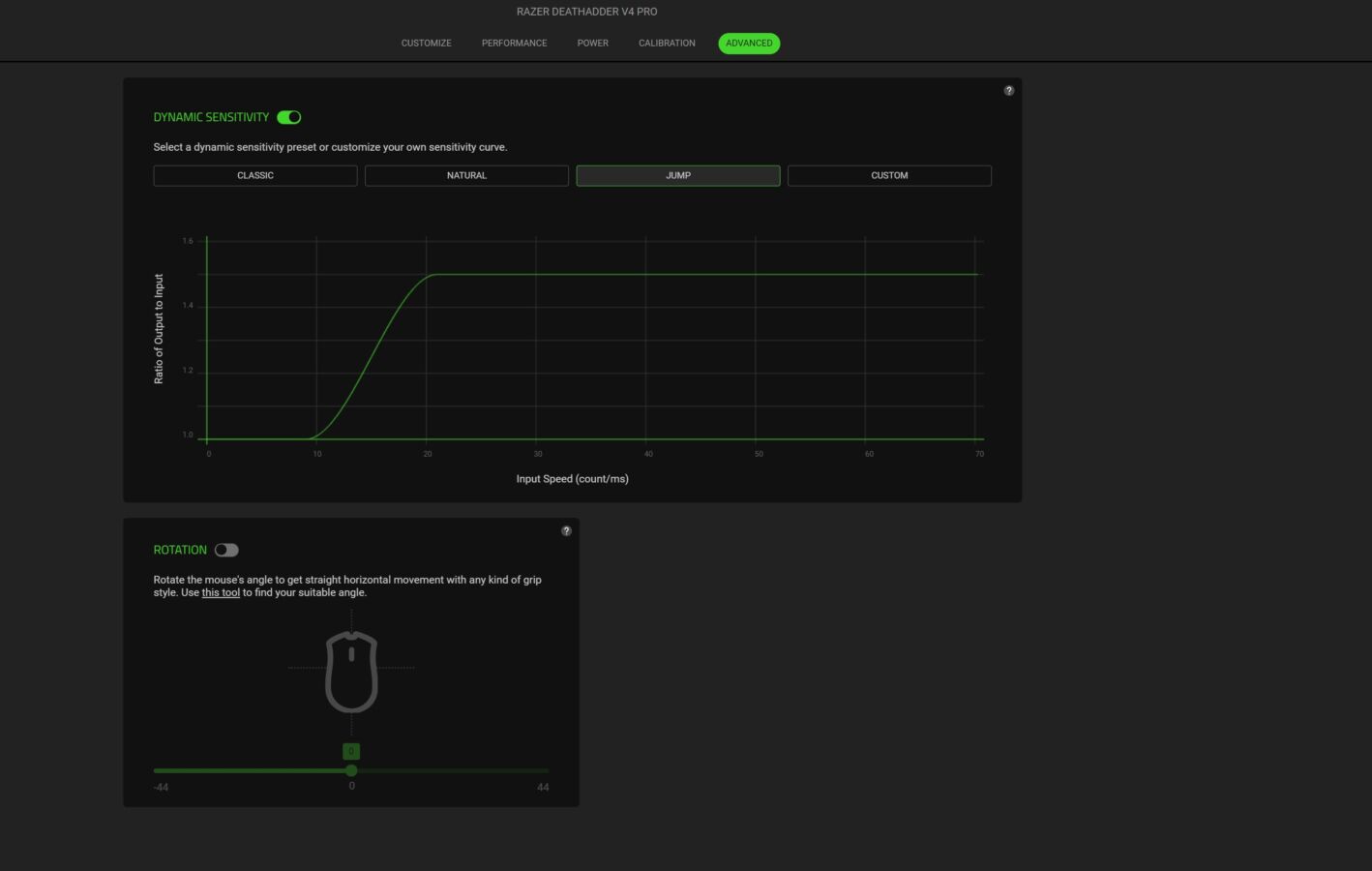Click the 70 tick on input axis
Screen dimensions: 1372x871
tap(979, 454)
